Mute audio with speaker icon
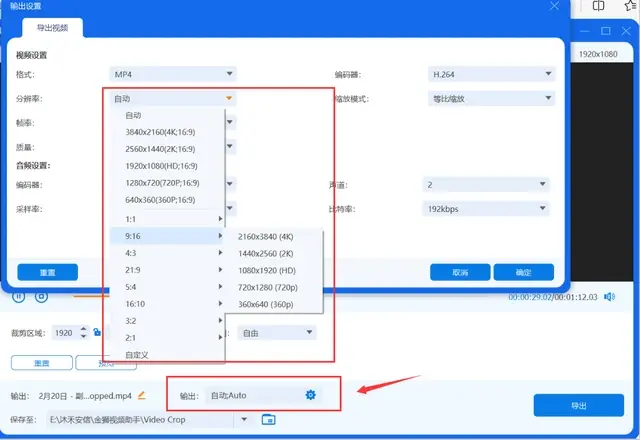 point(609,297)
